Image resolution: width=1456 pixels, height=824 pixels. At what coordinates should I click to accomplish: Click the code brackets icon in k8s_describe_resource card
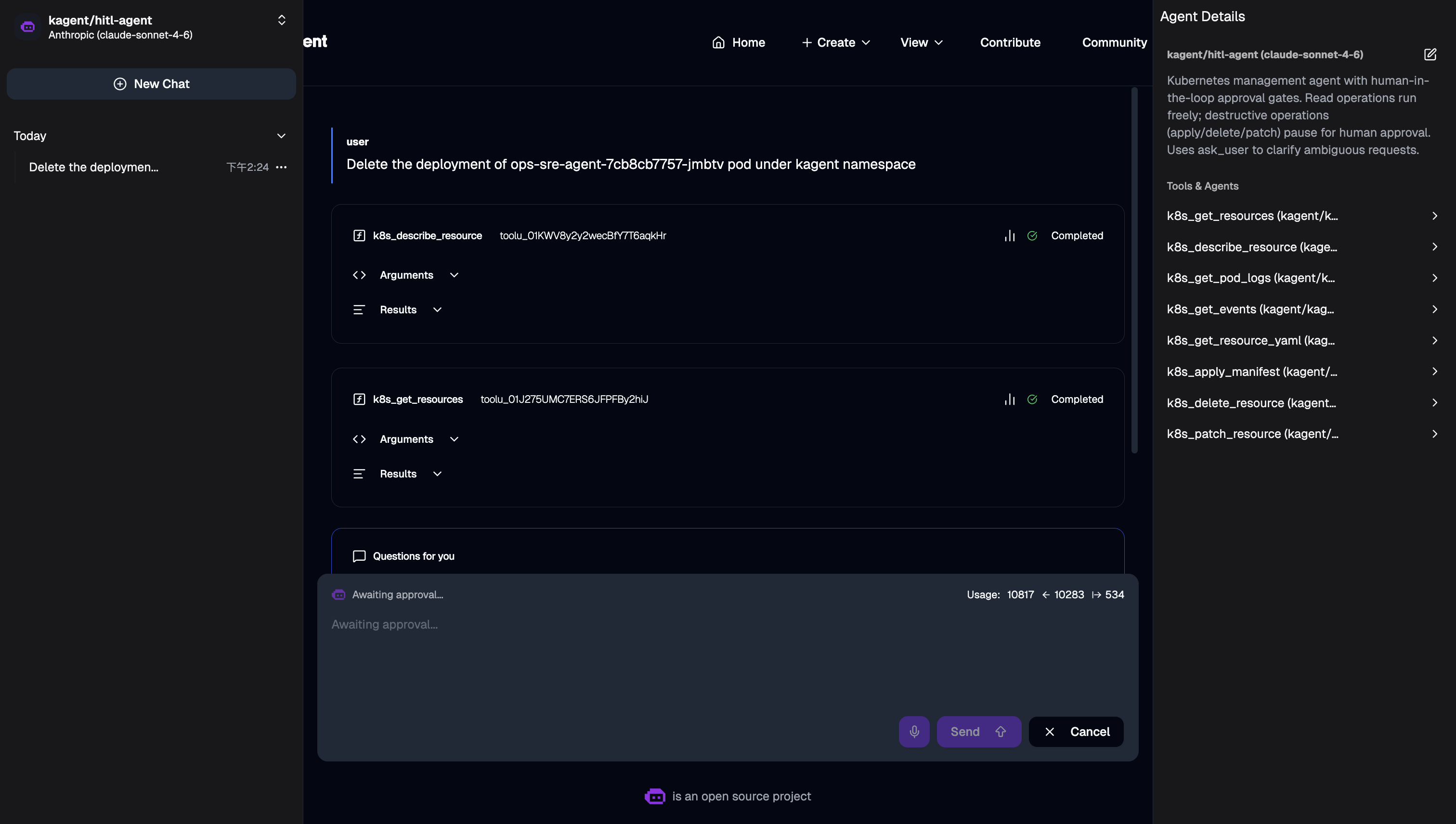pos(359,275)
